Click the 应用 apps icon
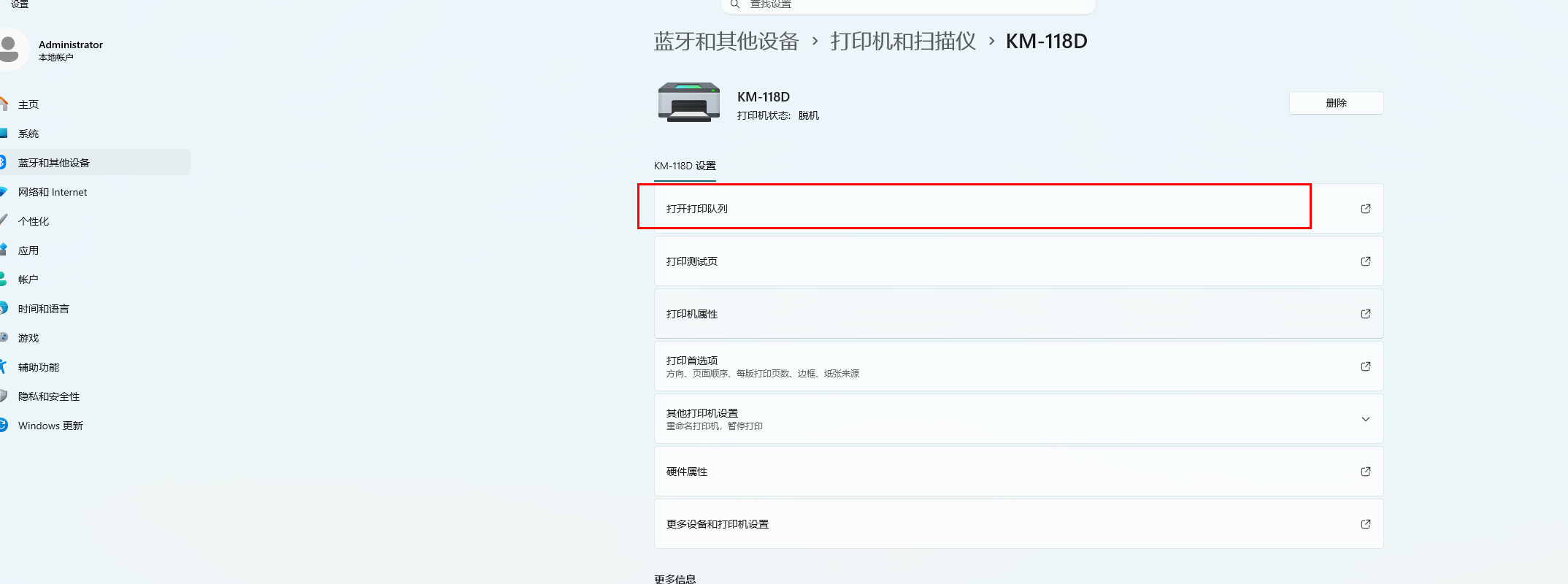 [x=4, y=250]
